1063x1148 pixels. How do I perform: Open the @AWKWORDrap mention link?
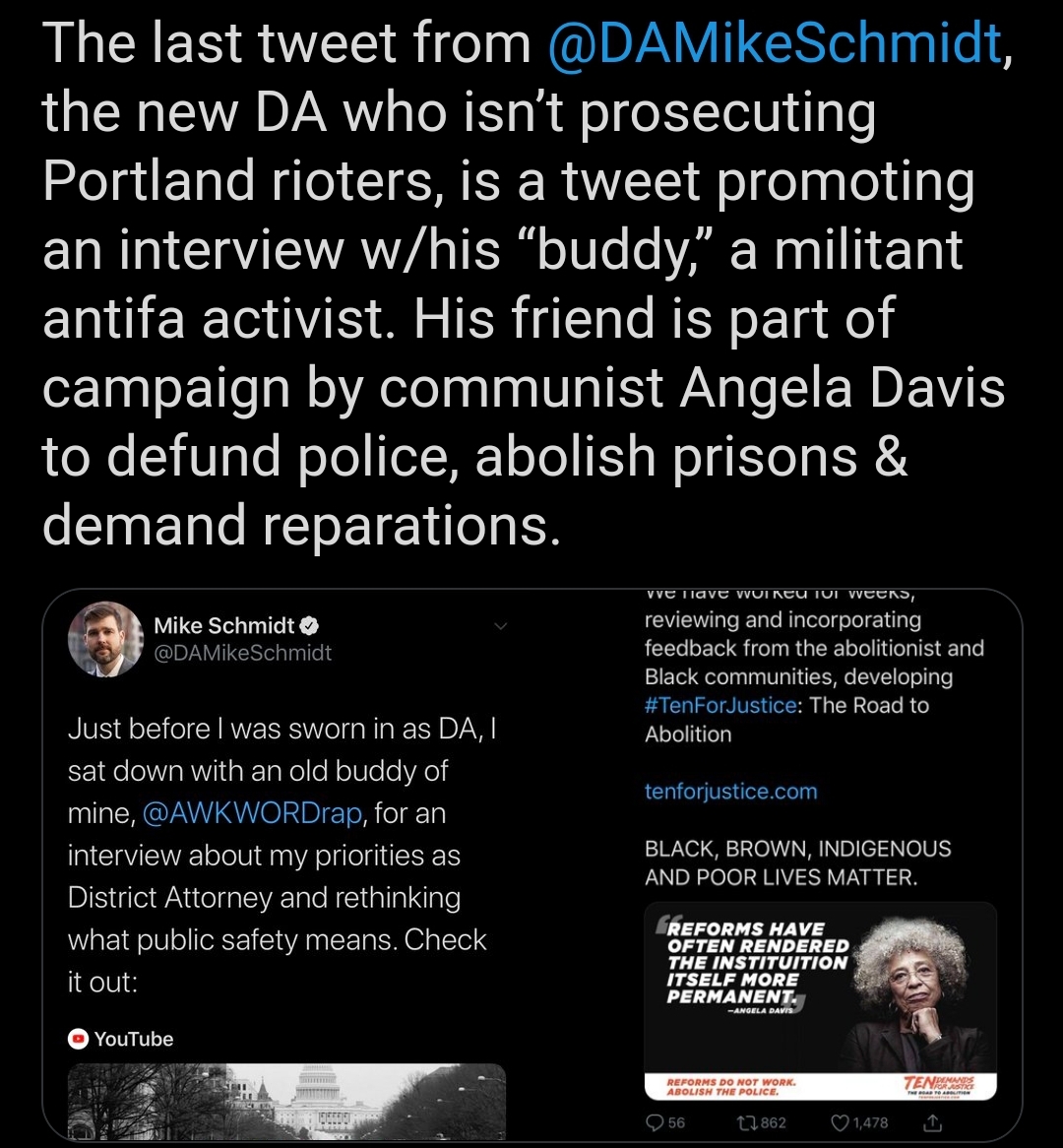(252, 812)
